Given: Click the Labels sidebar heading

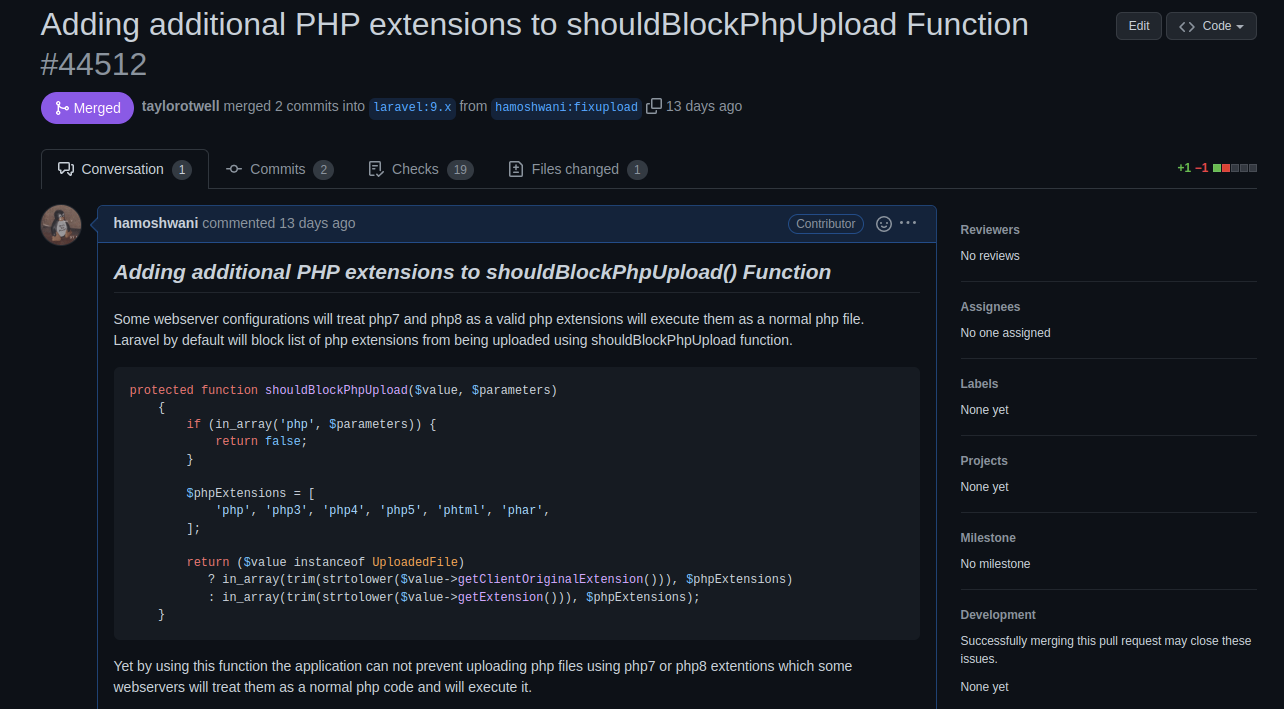Looking at the screenshot, I should tap(980, 384).
